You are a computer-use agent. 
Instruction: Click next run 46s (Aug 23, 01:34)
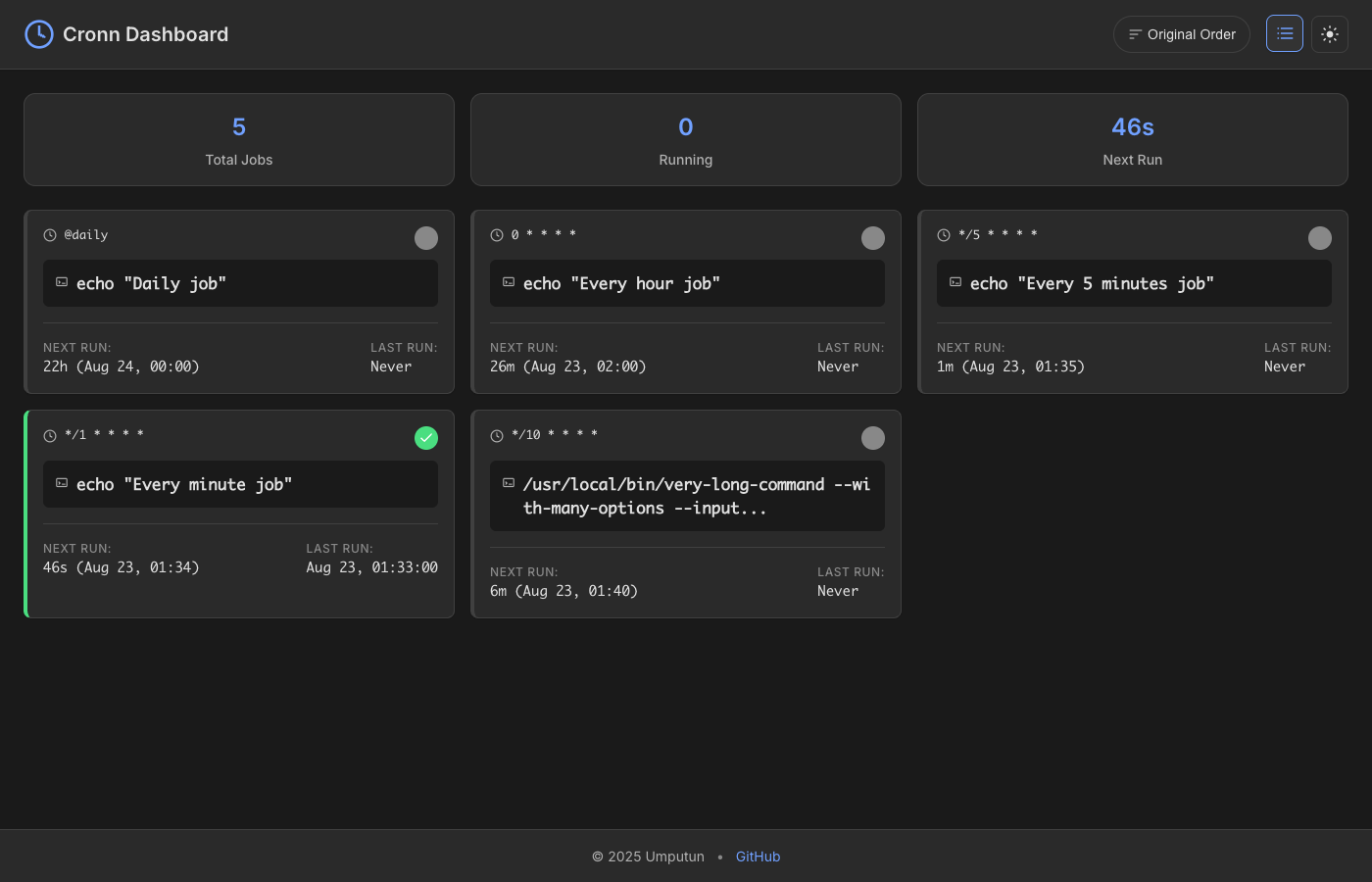click(122, 567)
